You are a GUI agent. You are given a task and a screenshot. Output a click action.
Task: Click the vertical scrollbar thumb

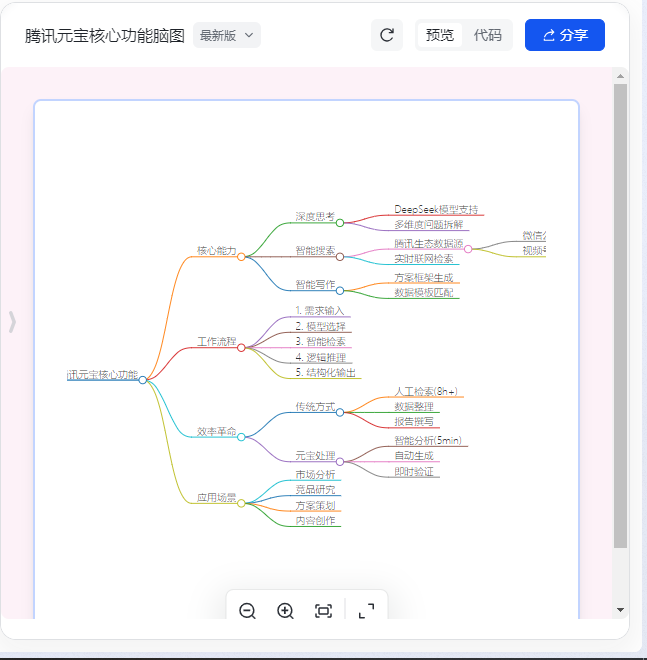point(620,316)
